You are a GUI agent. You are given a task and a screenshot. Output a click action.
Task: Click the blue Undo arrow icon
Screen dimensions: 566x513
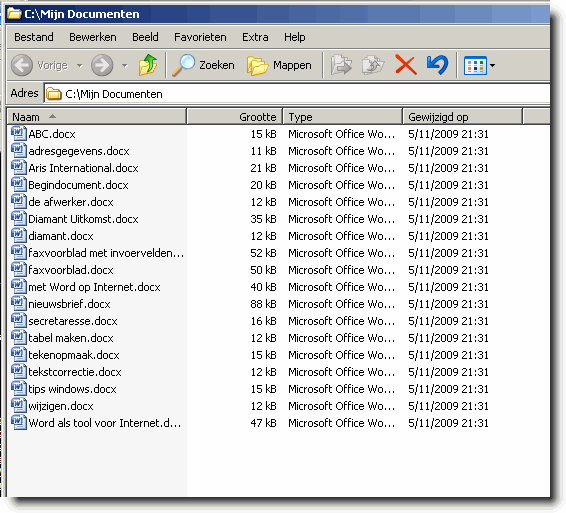(437, 65)
